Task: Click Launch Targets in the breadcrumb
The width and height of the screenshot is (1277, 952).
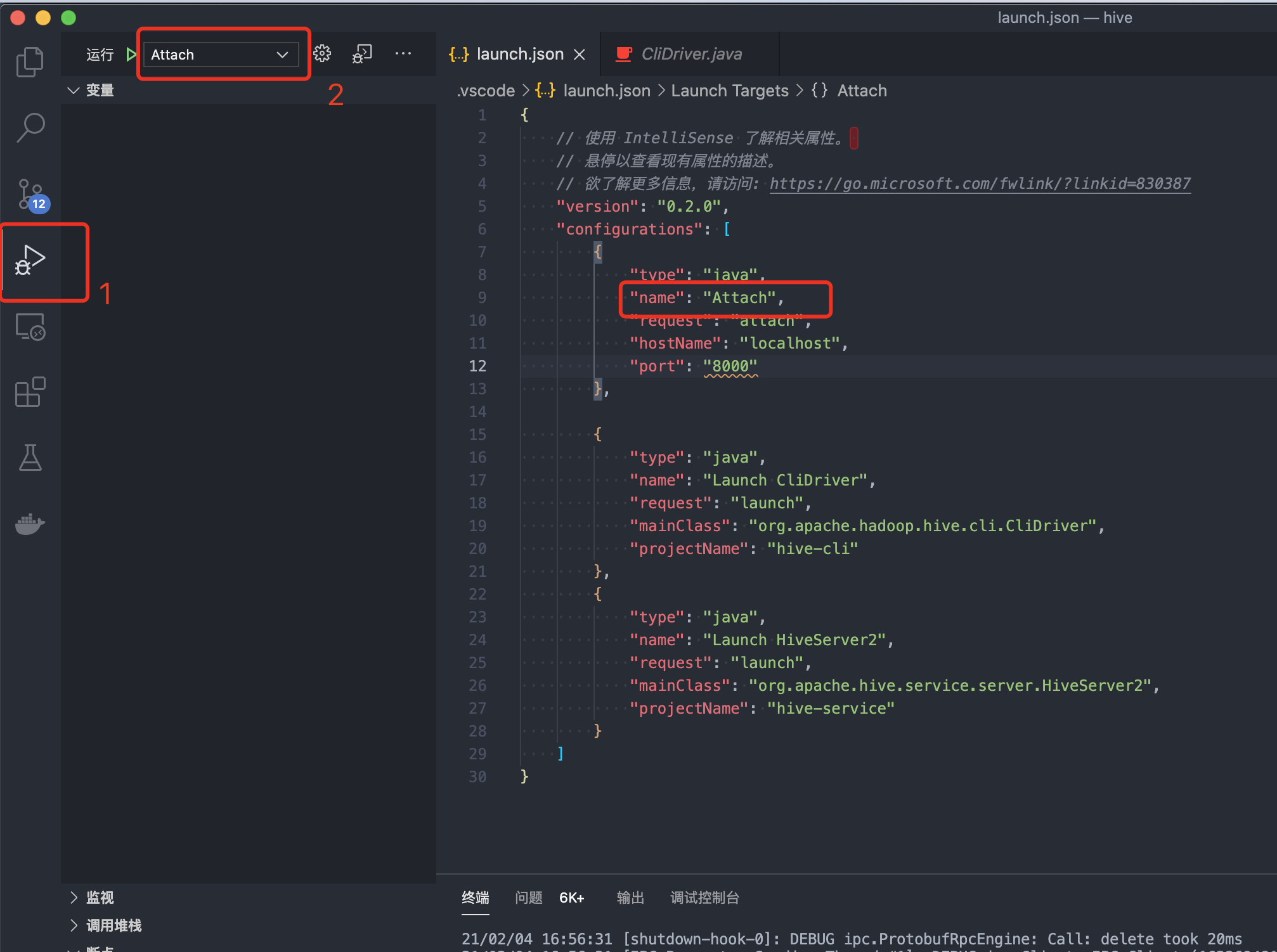Action: 729,91
